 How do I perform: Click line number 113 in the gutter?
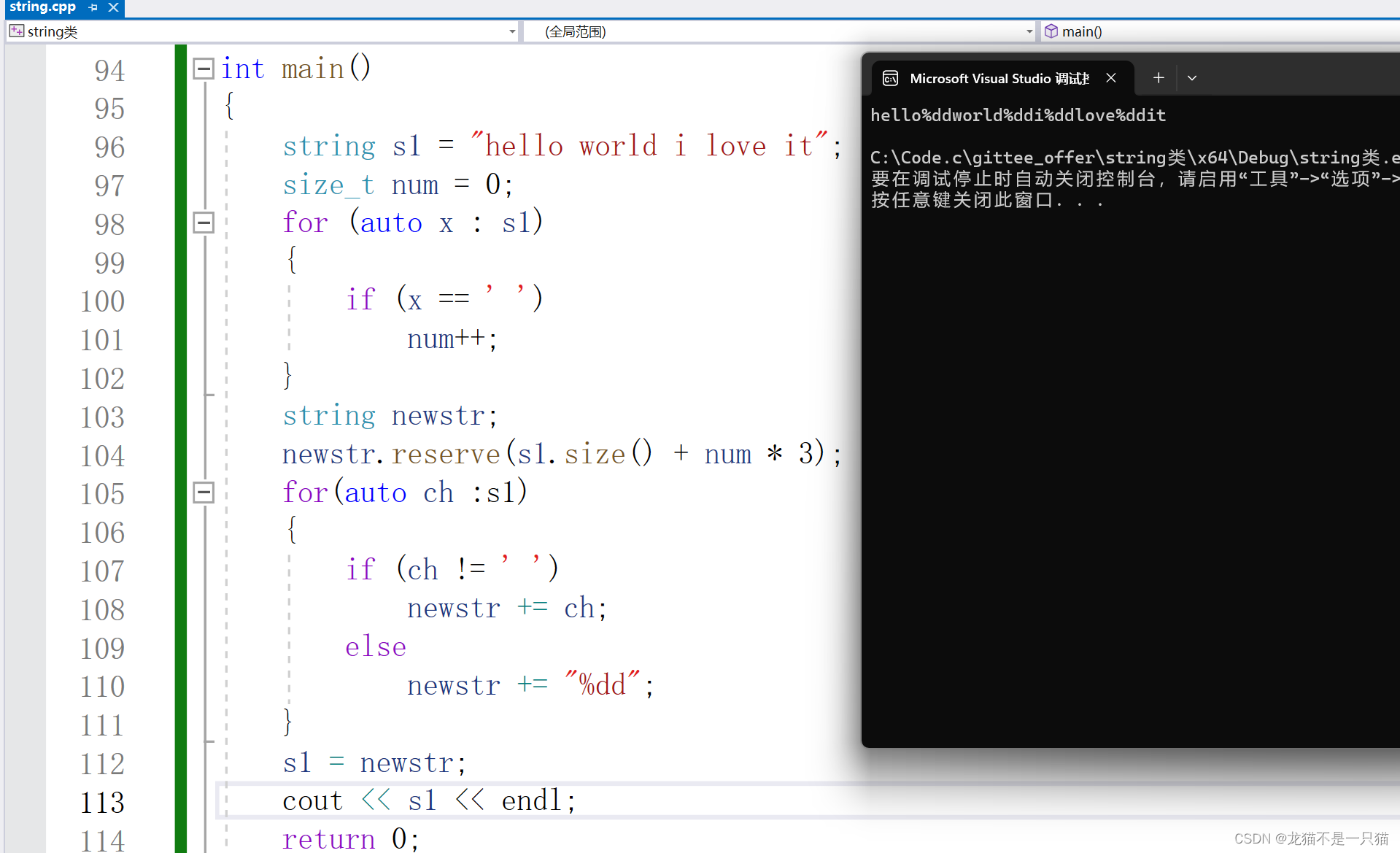pos(103,803)
